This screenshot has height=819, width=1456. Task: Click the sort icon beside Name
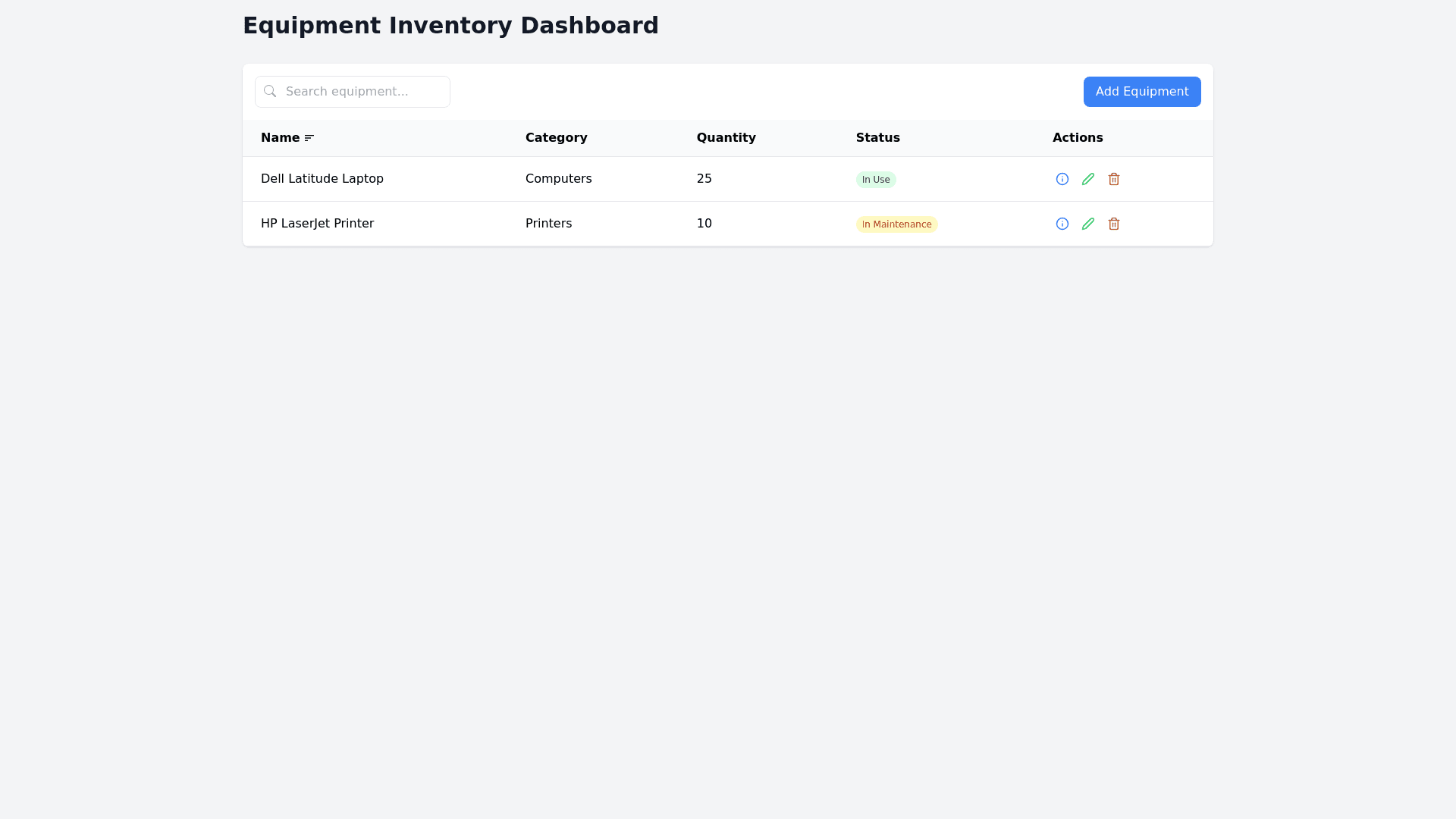point(309,138)
